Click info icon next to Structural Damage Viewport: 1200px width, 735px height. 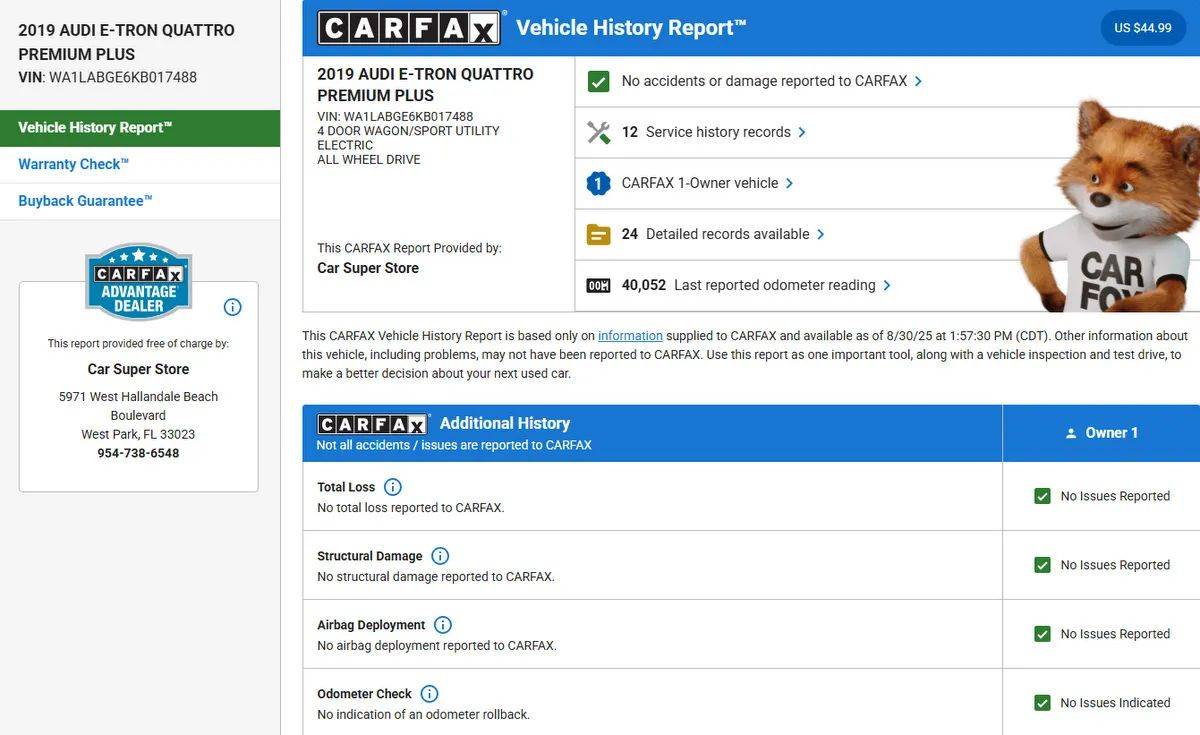[440, 556]
